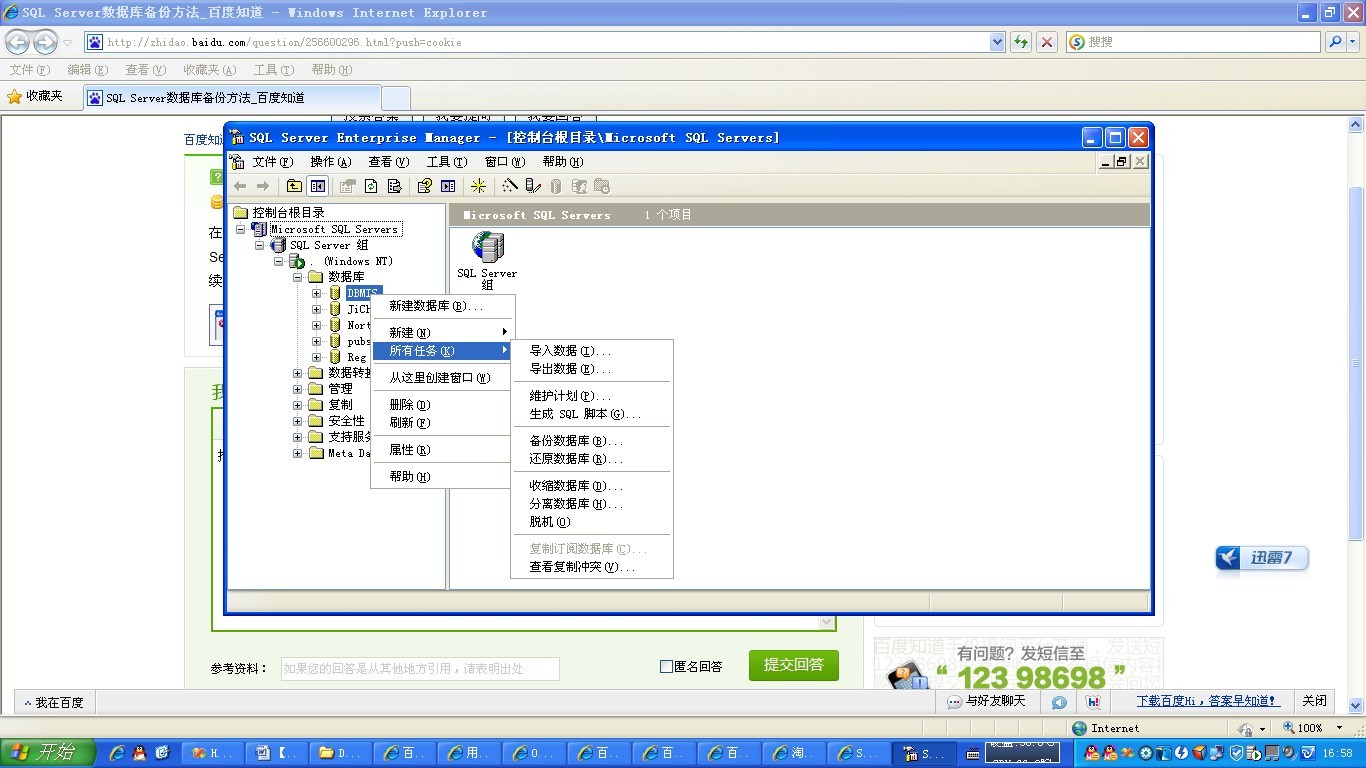Click the Help question-mark toolbar icon

[425, 186]
